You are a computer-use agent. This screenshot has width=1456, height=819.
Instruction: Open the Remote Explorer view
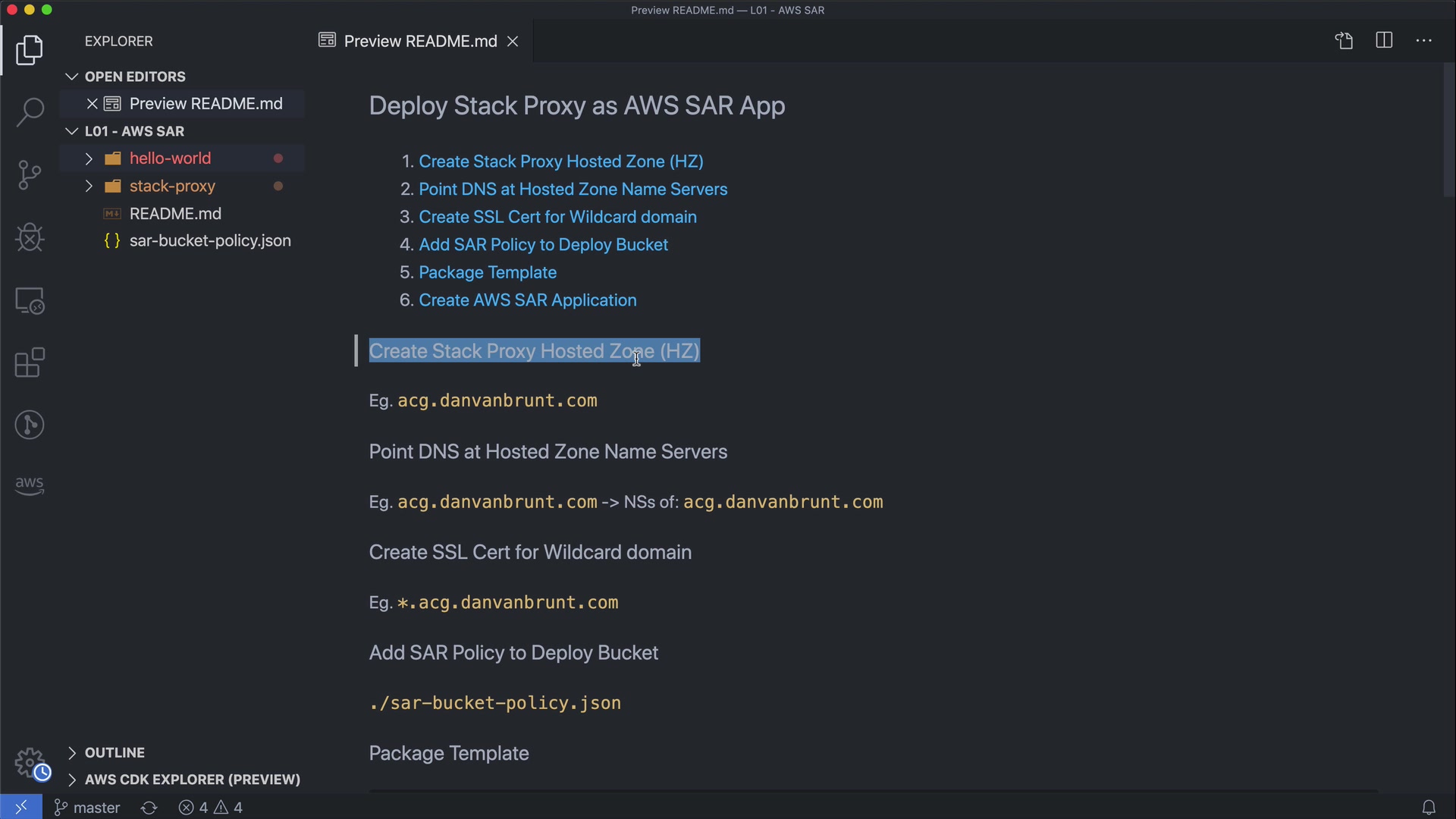tap(30, 301)
